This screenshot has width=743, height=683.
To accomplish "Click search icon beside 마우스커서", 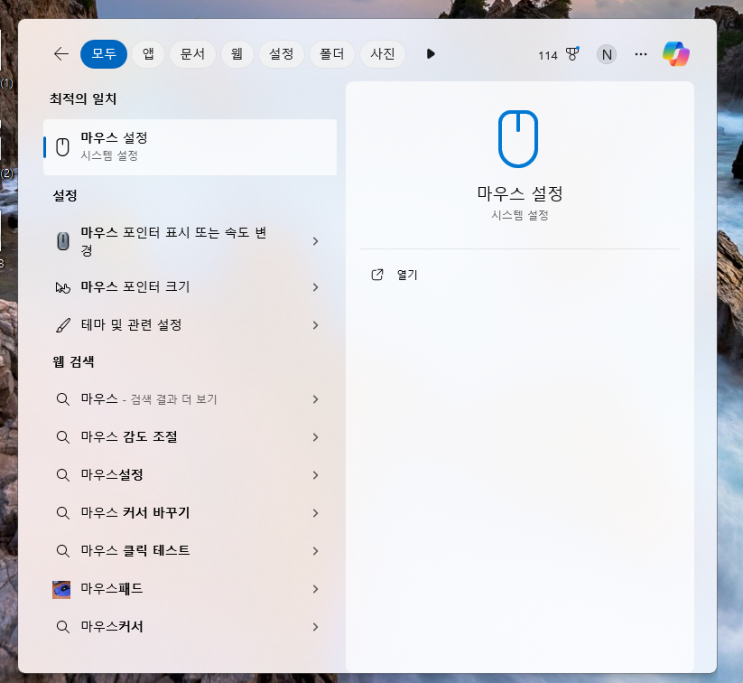I will coord(63,627).
